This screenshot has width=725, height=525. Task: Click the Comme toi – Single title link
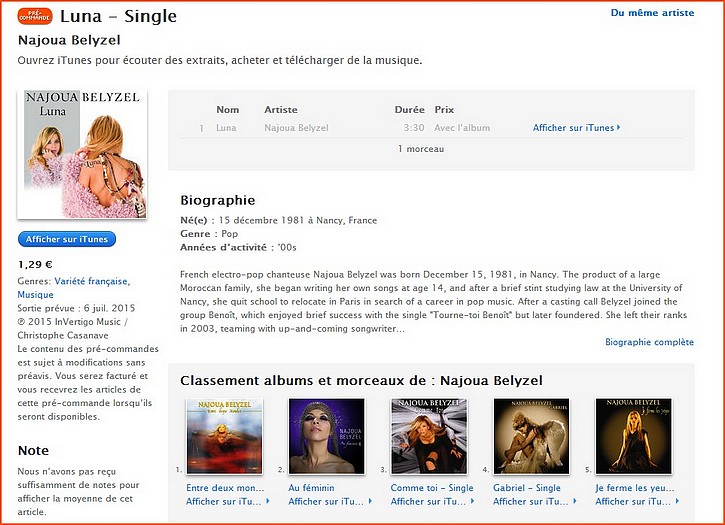(432, 488)
